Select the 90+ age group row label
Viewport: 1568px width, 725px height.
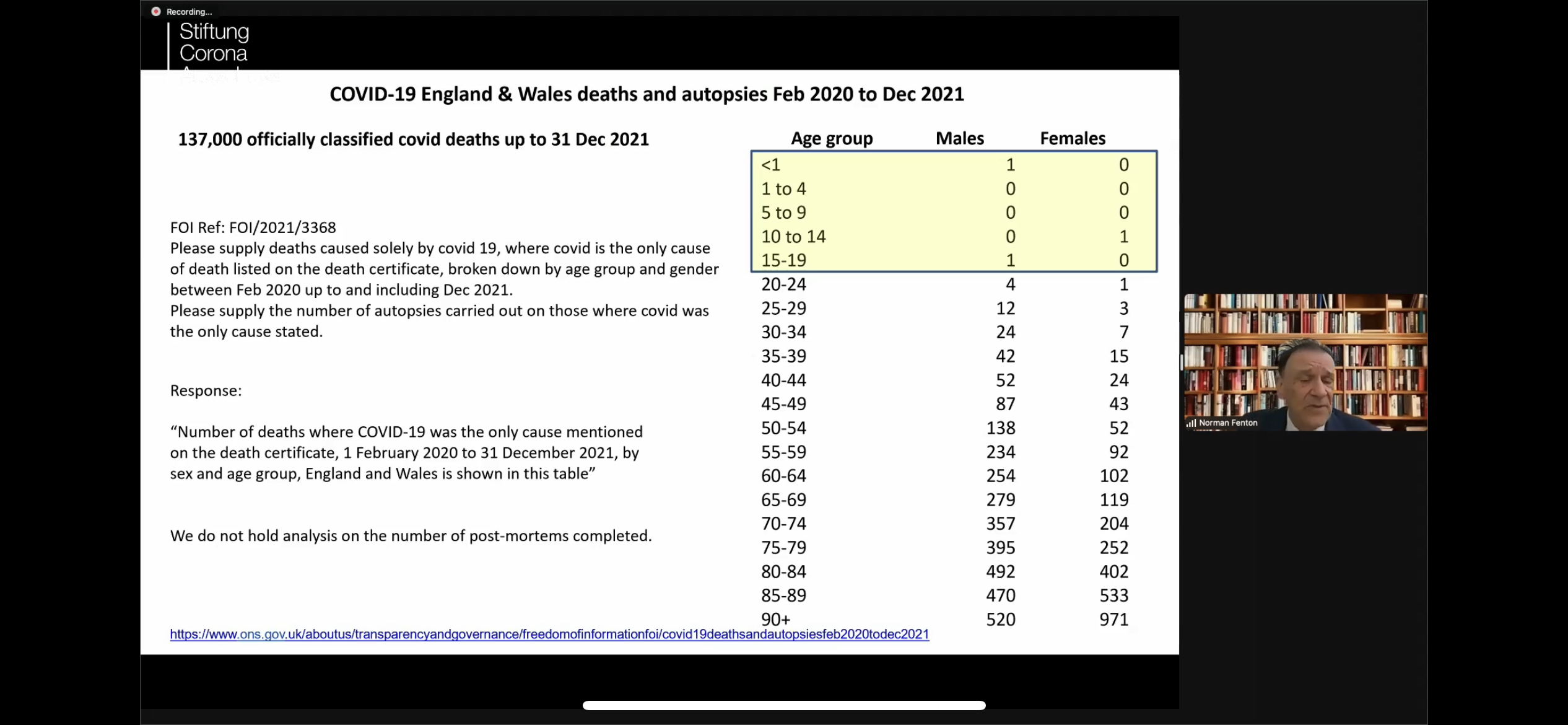[775, 618]
